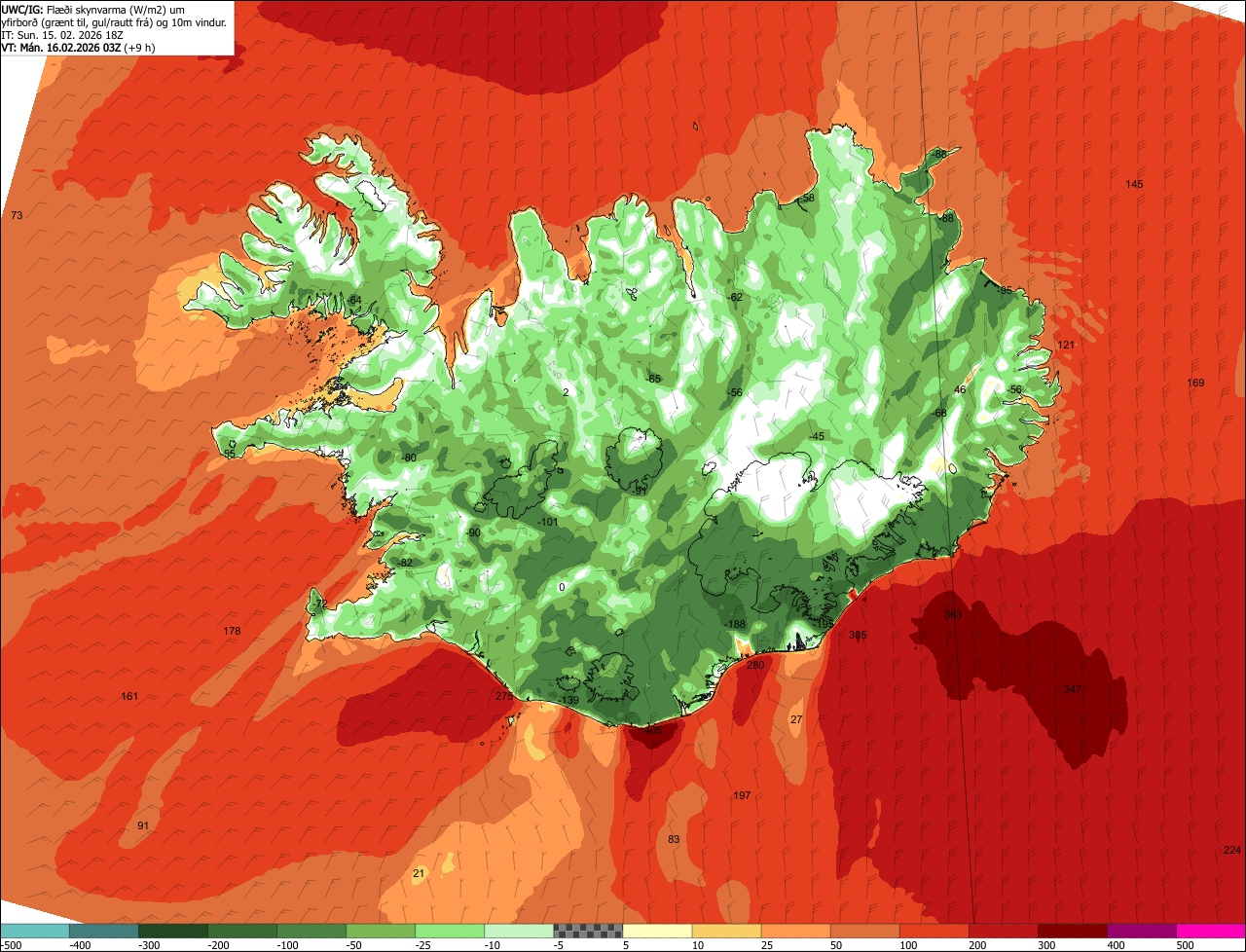Click the magenta legend swatch labeled 500
The image size is (1246, 952).
[1210, 931]
